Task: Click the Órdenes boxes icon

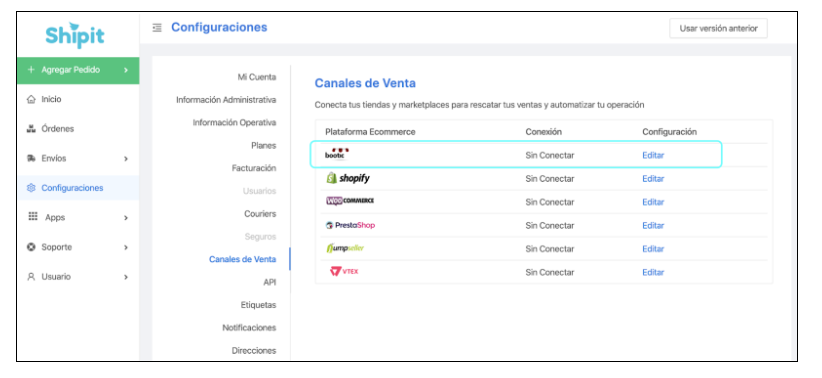Action: tap(31, 128)
